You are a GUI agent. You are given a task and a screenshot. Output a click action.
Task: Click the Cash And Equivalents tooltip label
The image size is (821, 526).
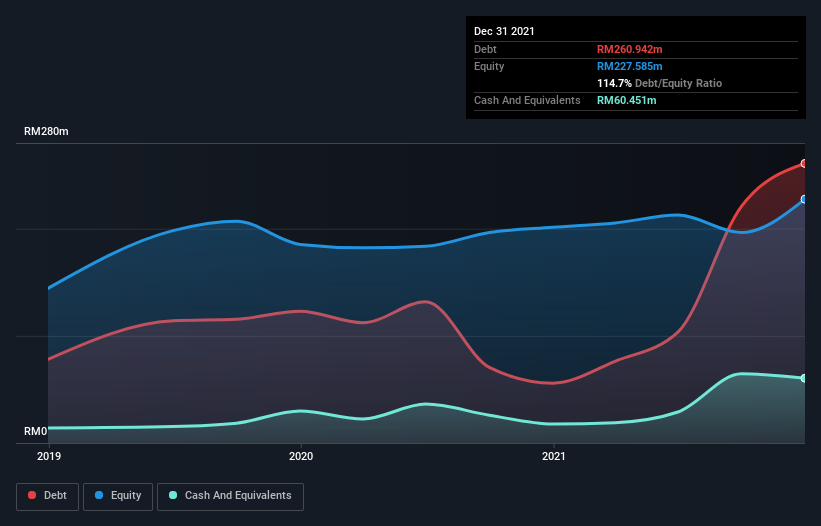tap(527, 100)
